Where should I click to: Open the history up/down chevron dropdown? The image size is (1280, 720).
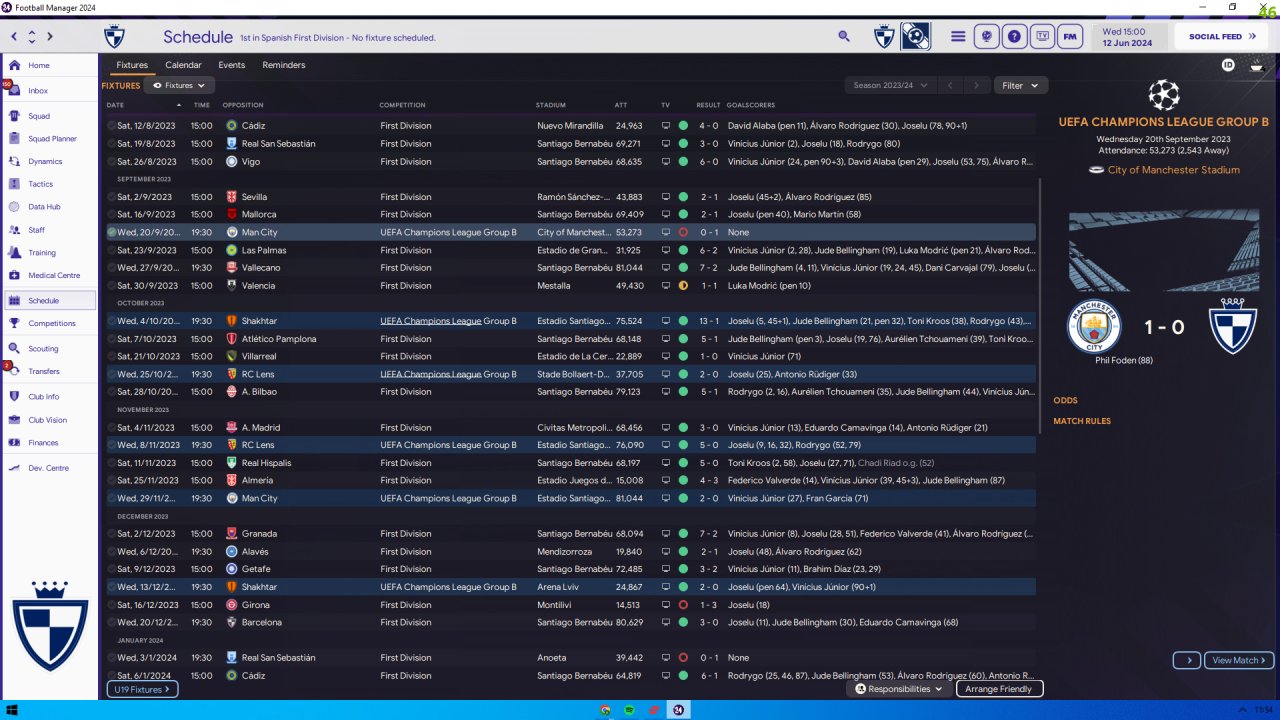click(32, 36)
